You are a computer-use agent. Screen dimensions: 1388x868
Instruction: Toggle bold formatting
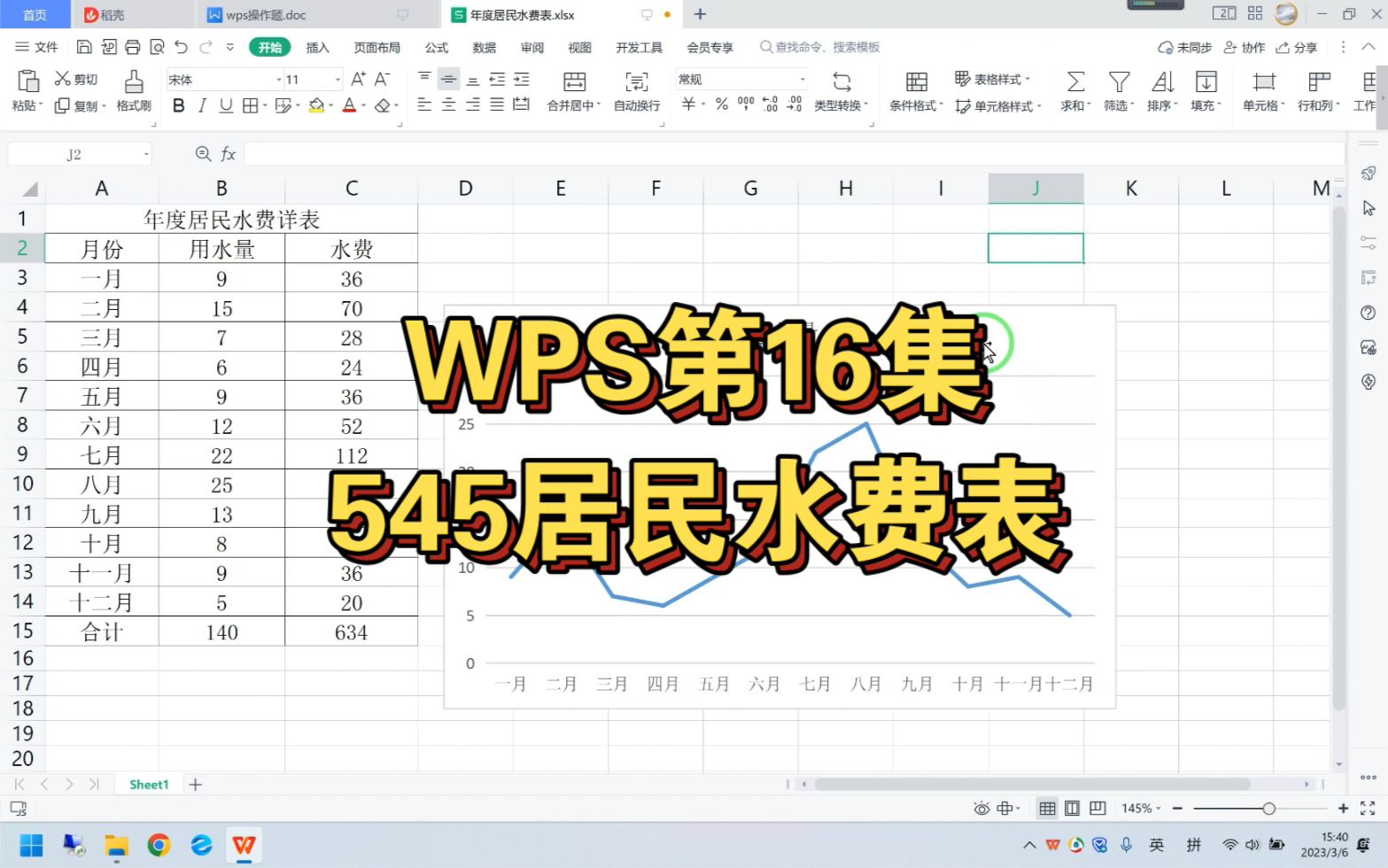pos(179,105)
